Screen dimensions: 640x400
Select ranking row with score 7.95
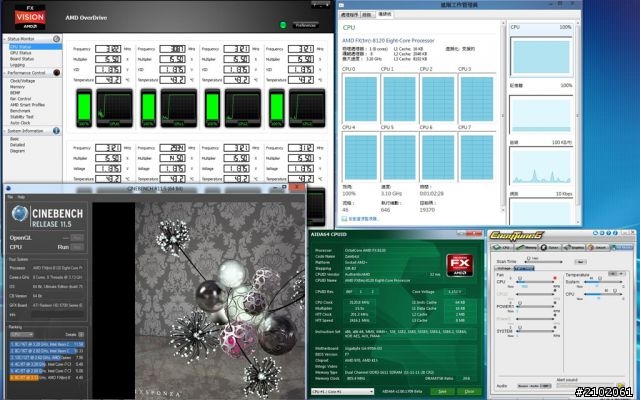(47, 358)
